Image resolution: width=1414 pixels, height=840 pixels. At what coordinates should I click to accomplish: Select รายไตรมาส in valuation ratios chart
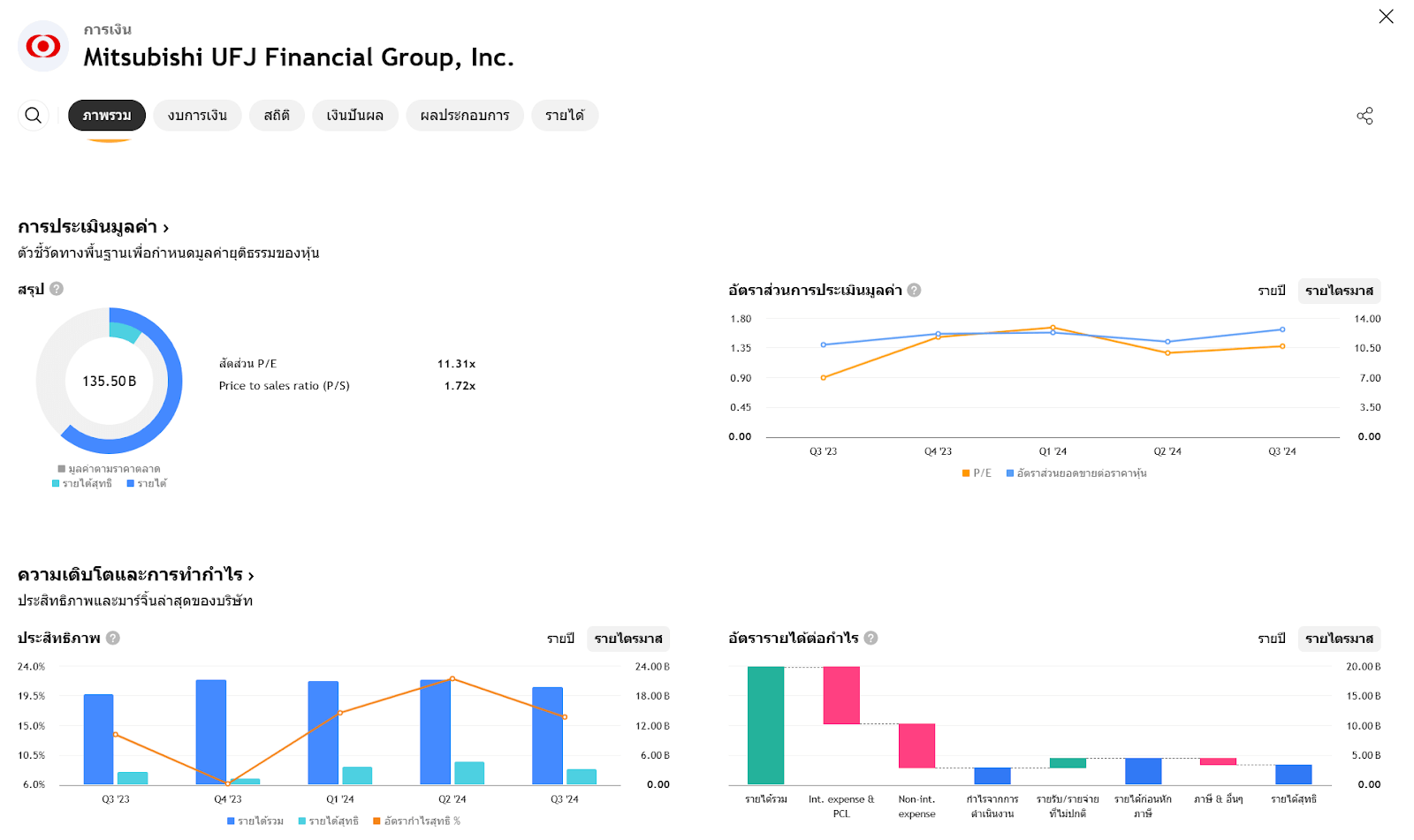1339,291
